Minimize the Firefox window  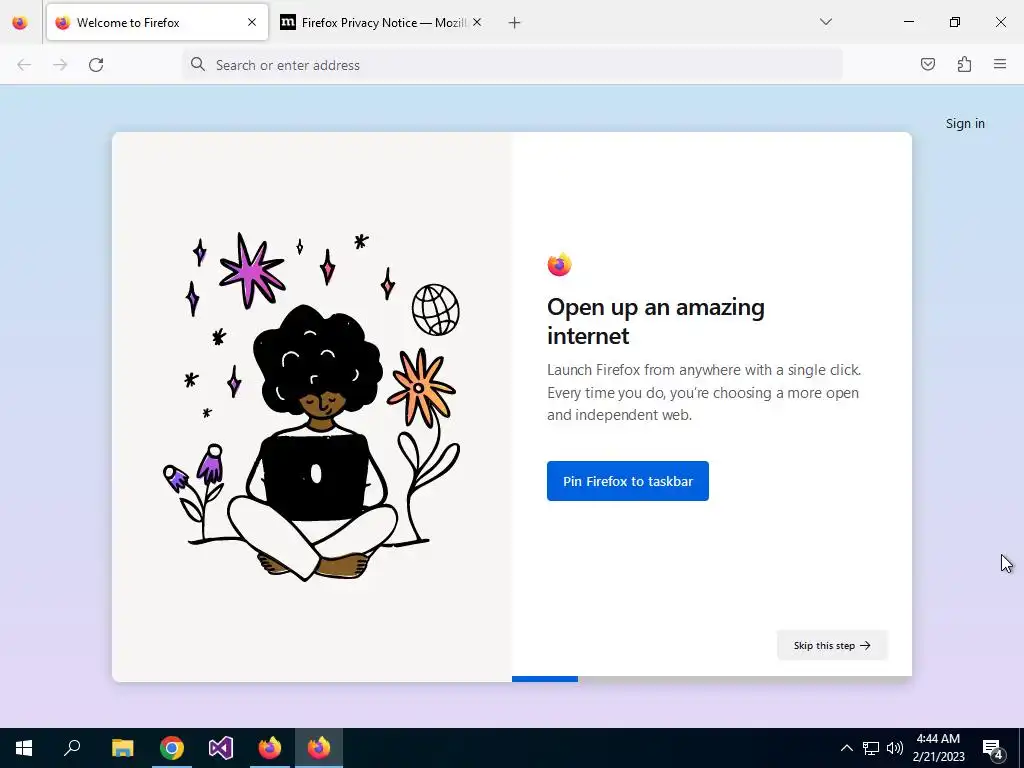point(908,22)
